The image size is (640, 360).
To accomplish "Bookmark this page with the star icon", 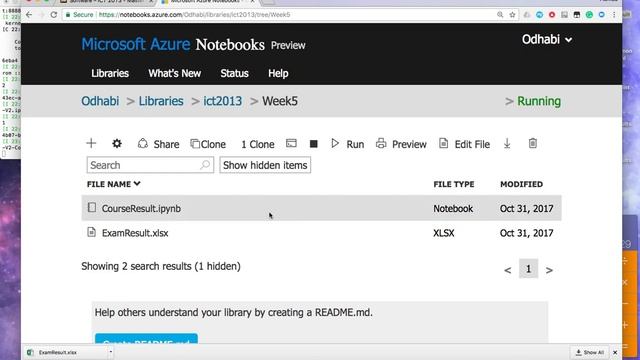I will click(x=512, y=15).
